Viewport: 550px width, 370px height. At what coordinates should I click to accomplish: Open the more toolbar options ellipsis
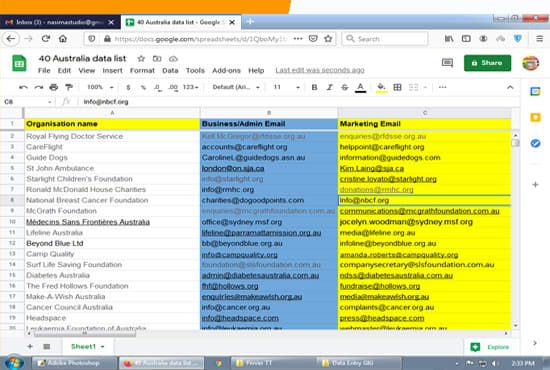(x=442, y=87)
